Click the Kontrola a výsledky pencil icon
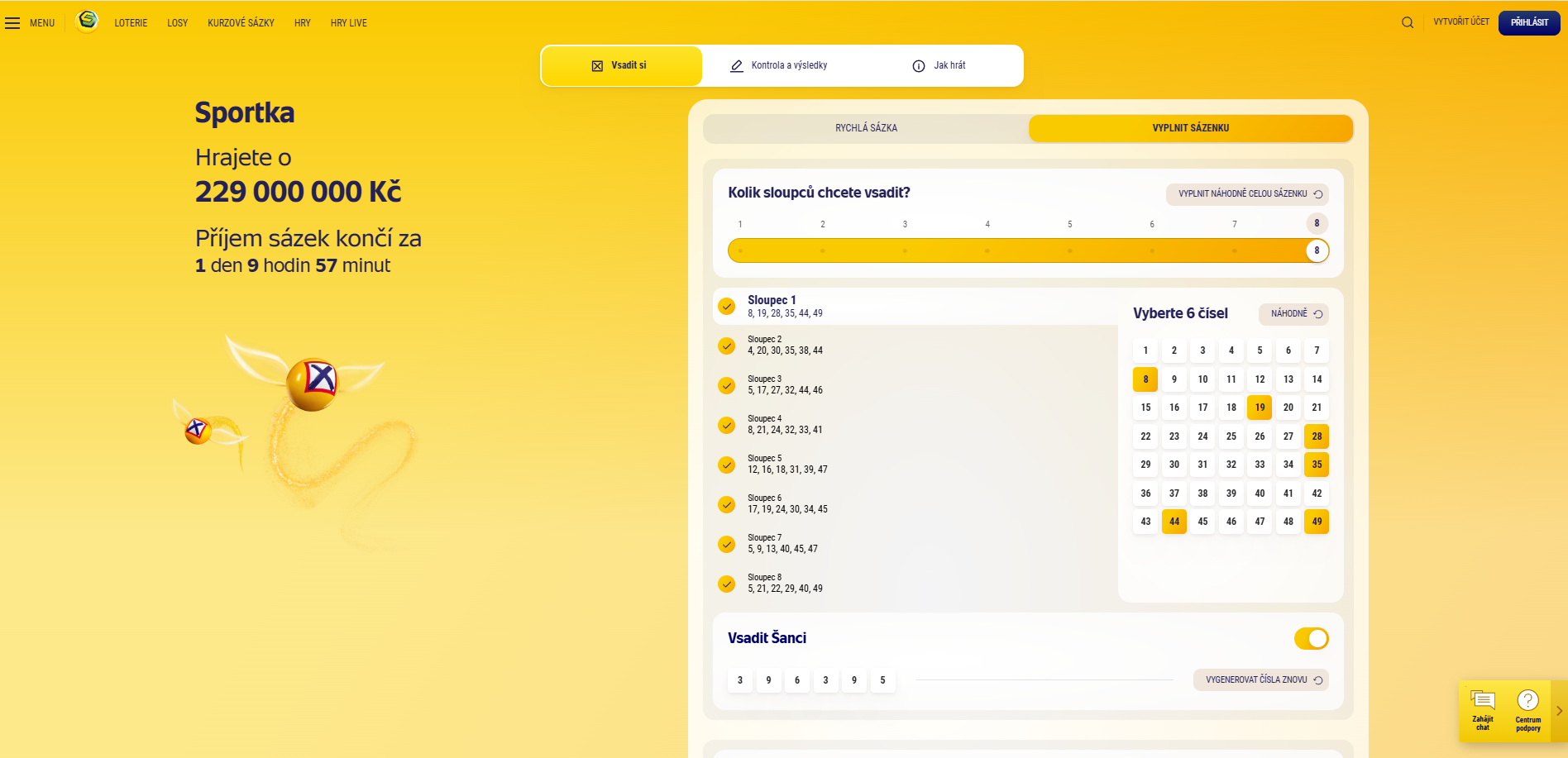The image size is (1568, 758). (736, 66)
